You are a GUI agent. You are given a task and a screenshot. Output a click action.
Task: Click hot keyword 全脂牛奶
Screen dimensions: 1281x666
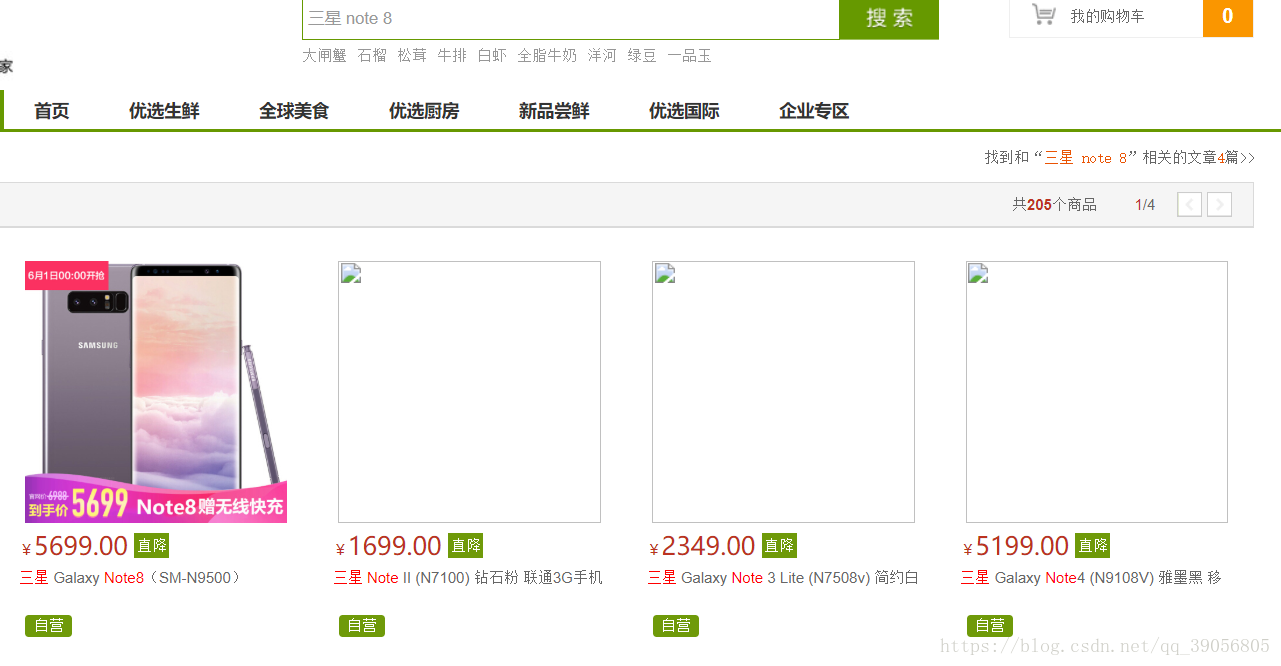(547, 56)
